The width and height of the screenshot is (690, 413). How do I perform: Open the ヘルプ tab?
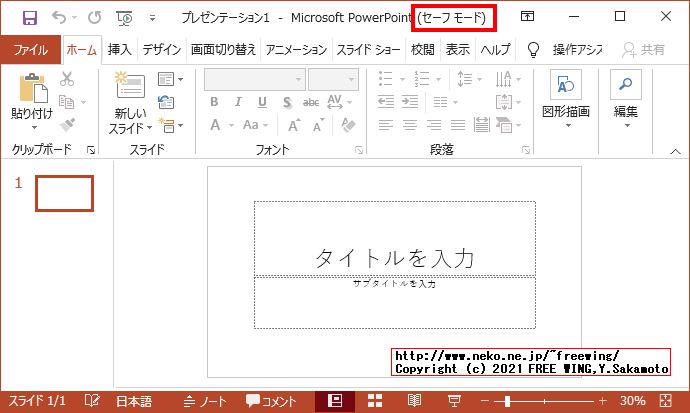(495, 50)
